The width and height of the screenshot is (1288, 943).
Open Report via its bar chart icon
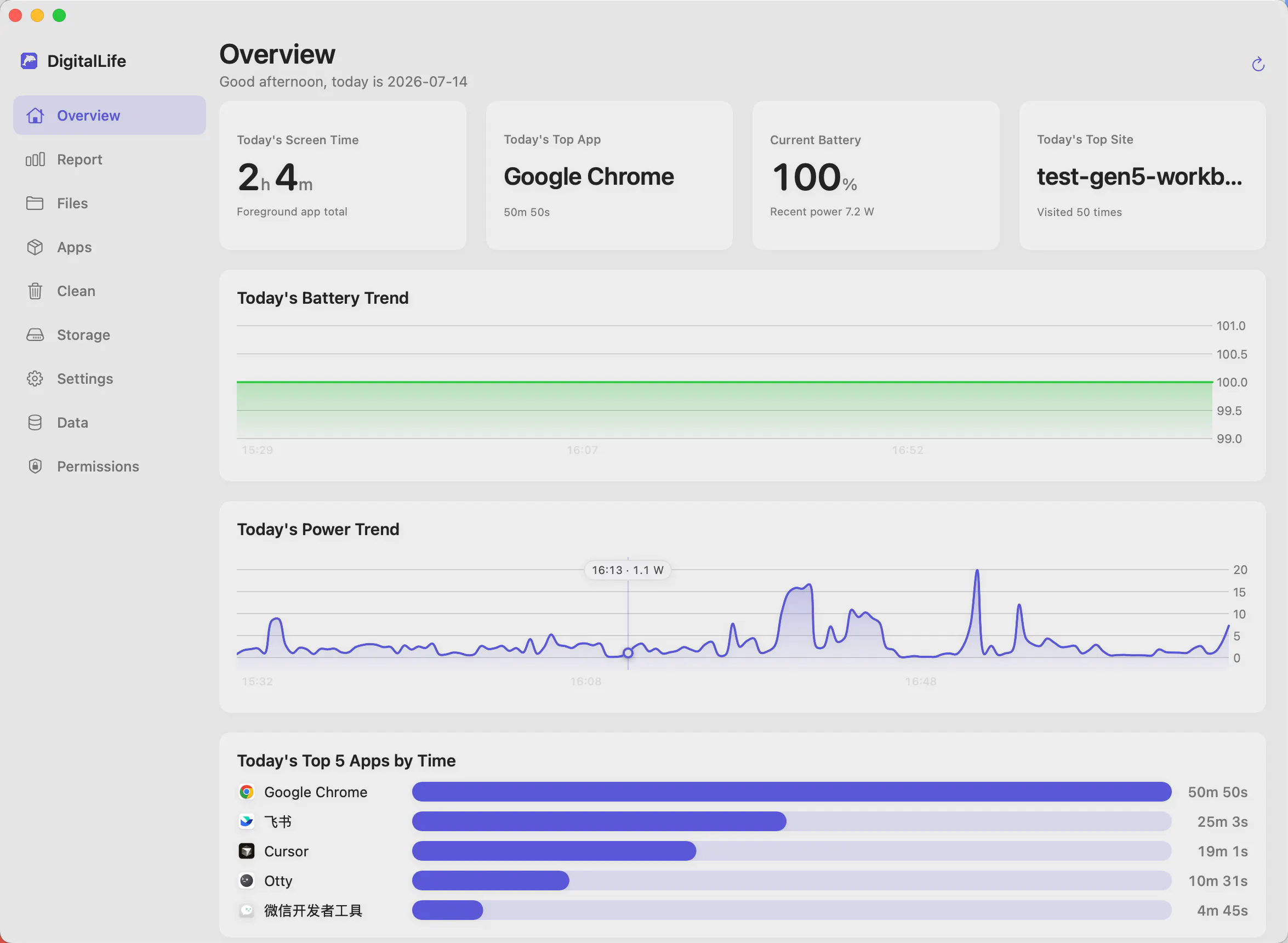pyautogui.click(x=36, y=159)
